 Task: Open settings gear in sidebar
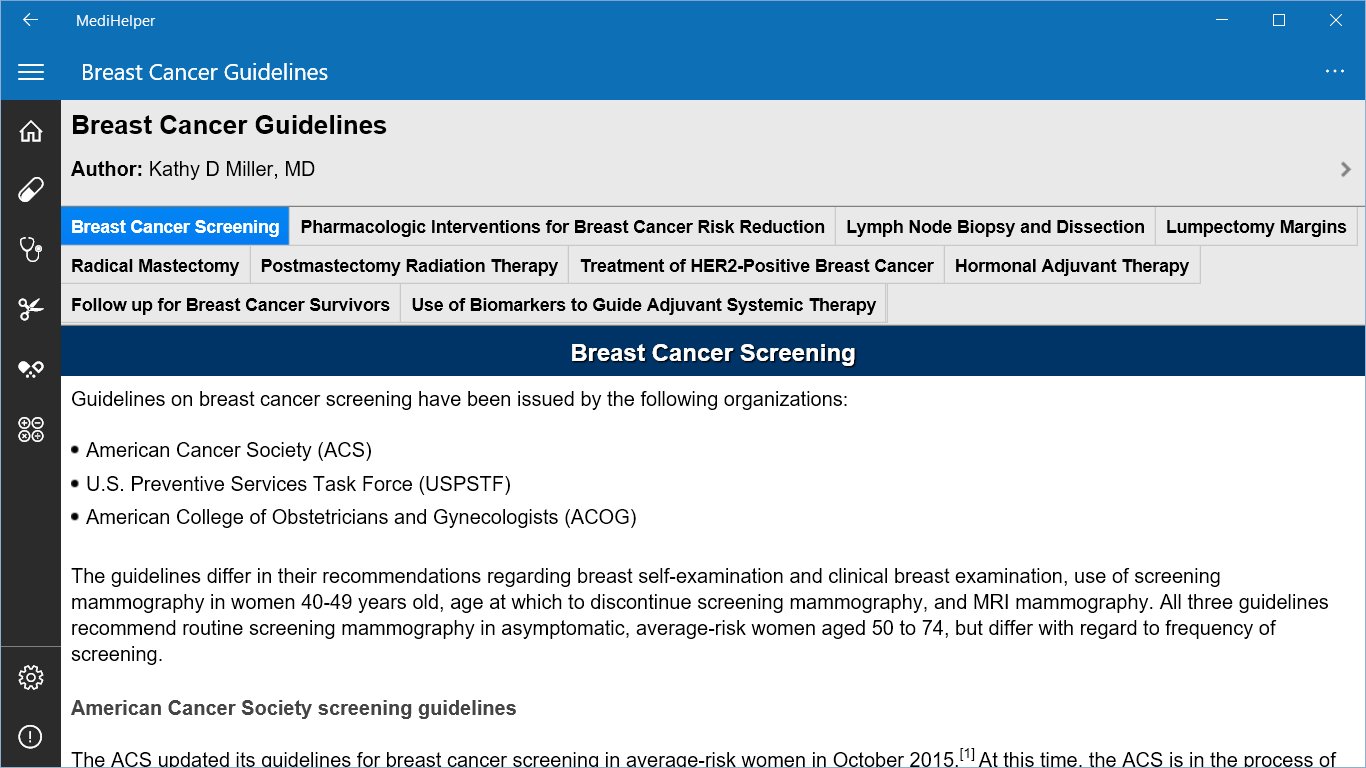point(31,678)
